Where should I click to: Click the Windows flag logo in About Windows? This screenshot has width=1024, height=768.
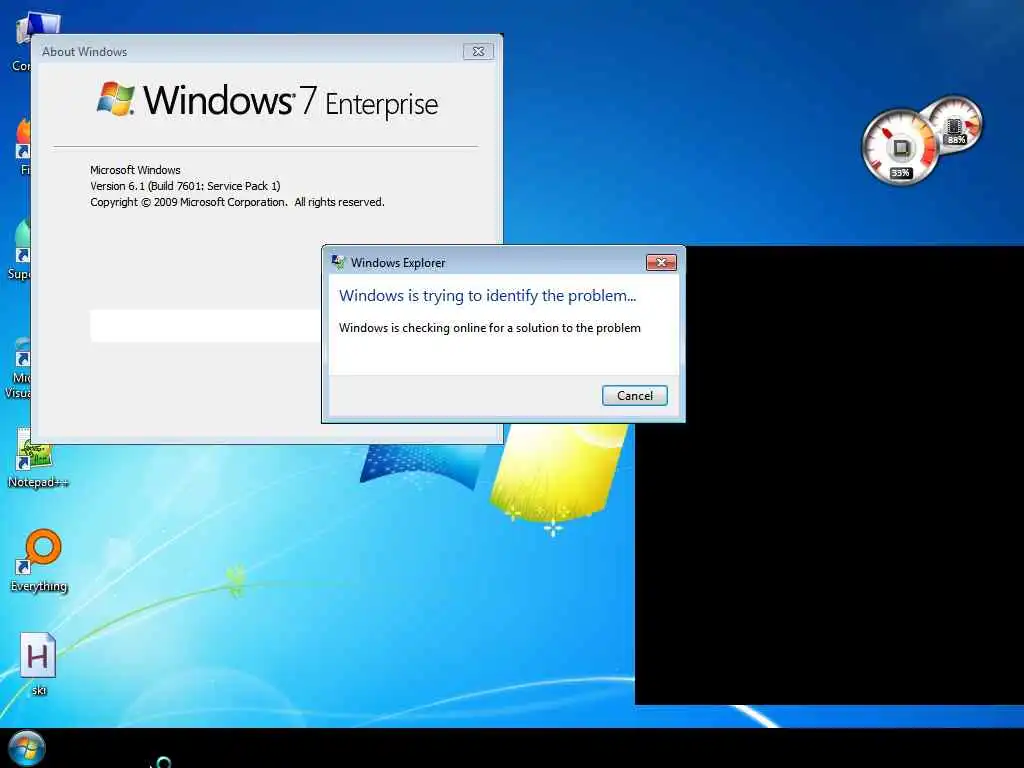tap(116, 99)
